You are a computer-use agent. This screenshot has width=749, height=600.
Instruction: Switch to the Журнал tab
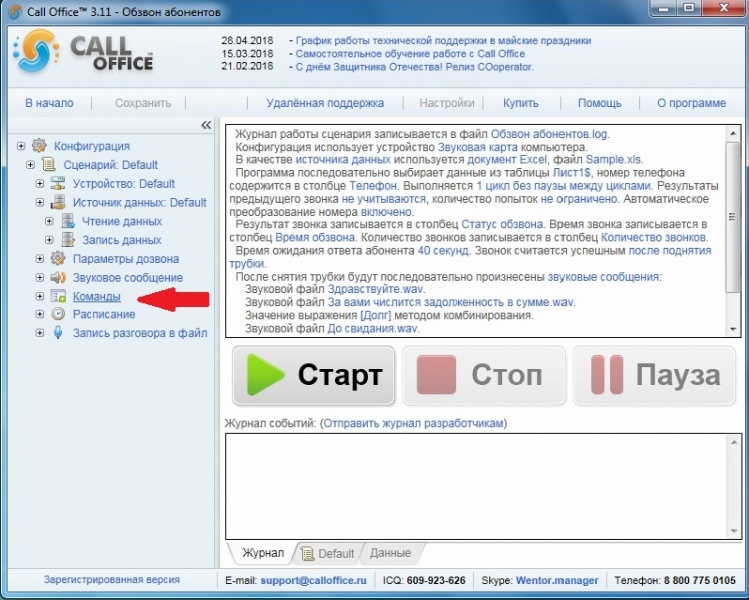point(262,553)
